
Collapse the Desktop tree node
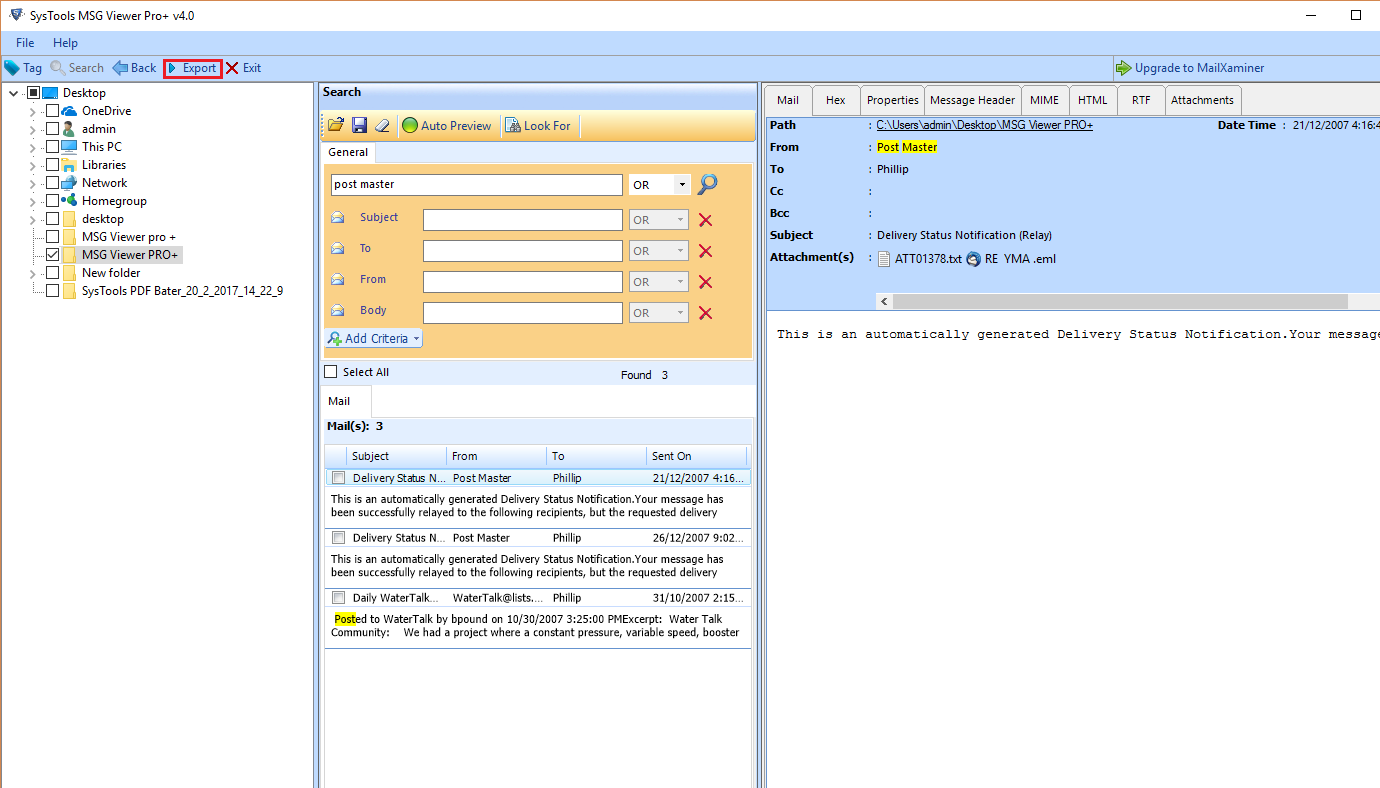13,93
